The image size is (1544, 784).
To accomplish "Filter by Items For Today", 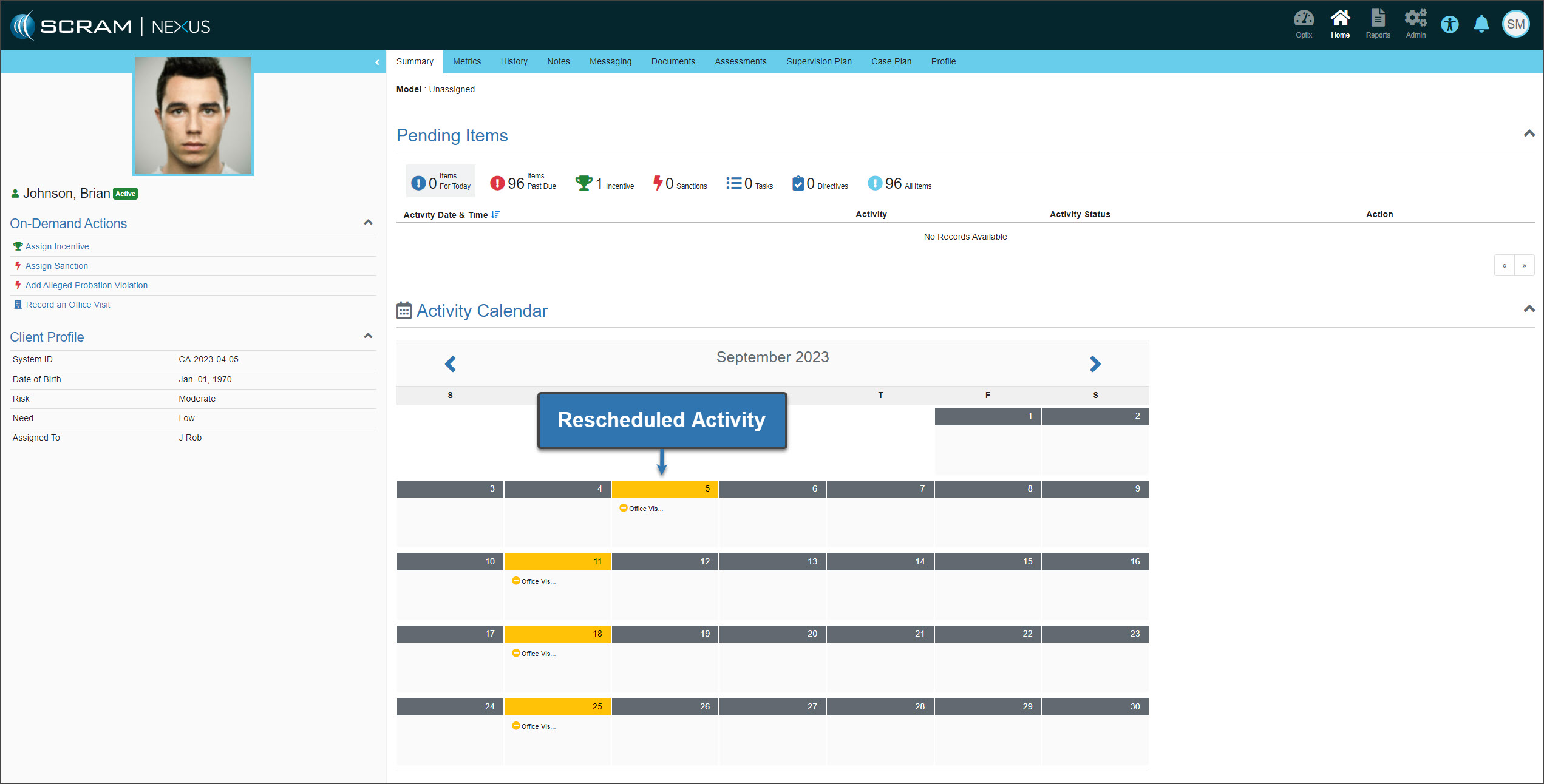I will [x=441, y=182].
